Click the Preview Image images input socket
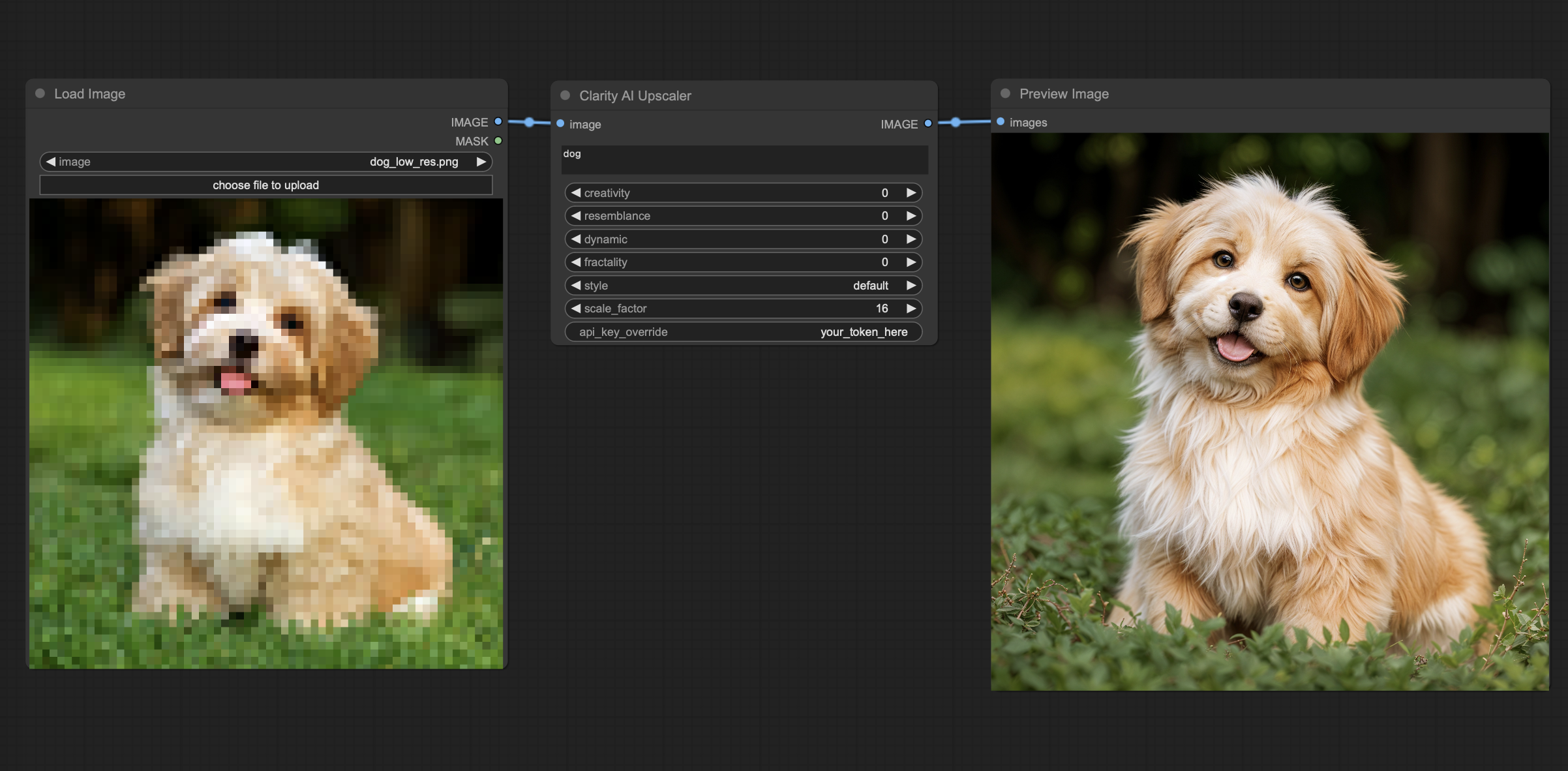 (x=1001, y=122)
